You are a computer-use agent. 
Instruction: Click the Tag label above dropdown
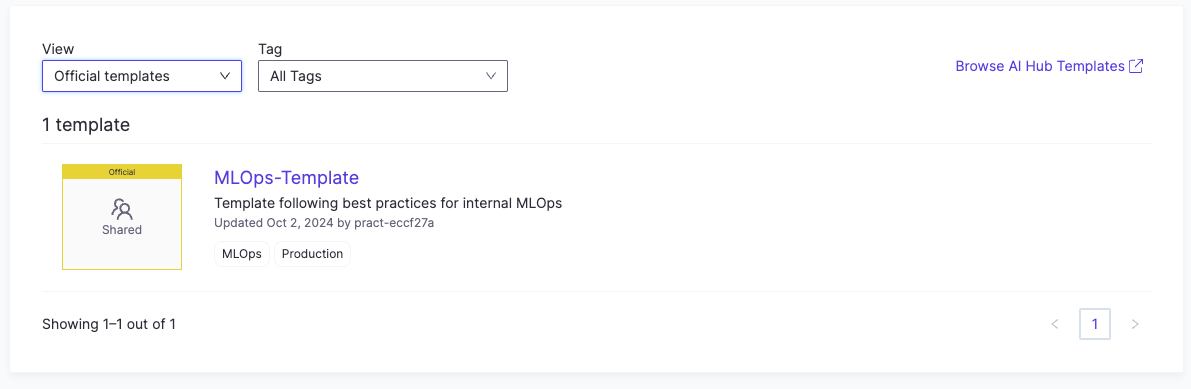point(270,49)
